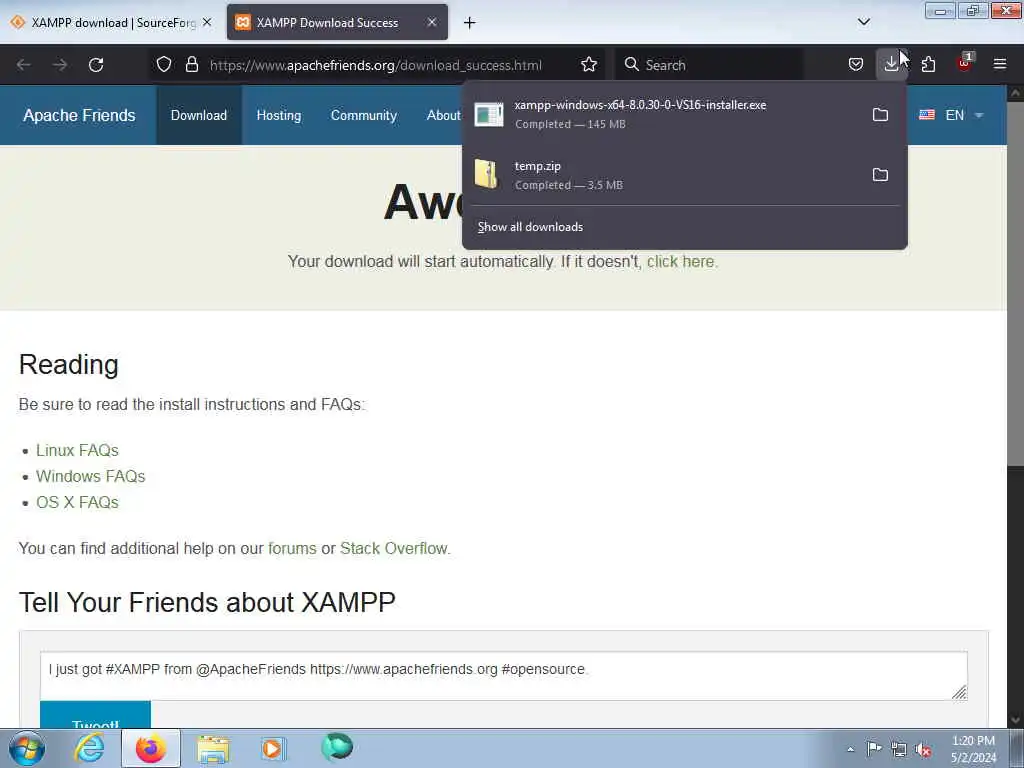Open the Download nav menu item
Viewport: 1024px width, 768px height.
(199, 115)
